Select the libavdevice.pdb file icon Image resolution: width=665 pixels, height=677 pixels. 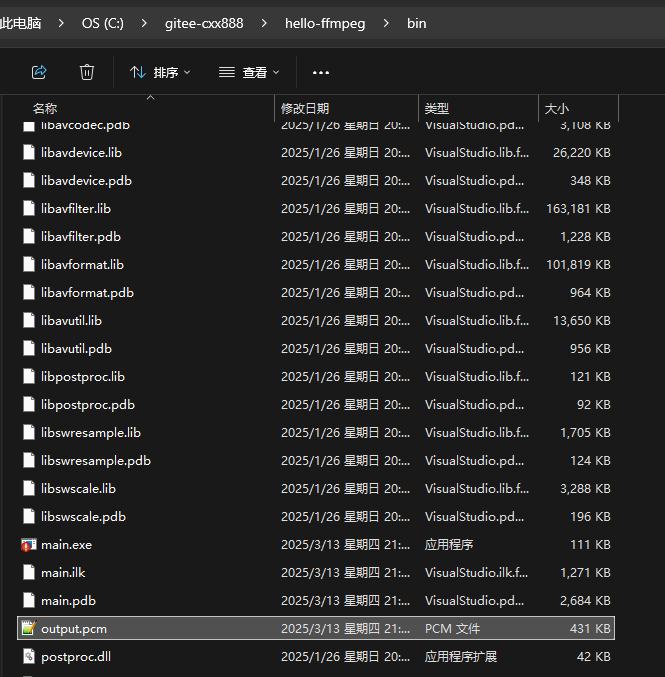tap(28, 180)
